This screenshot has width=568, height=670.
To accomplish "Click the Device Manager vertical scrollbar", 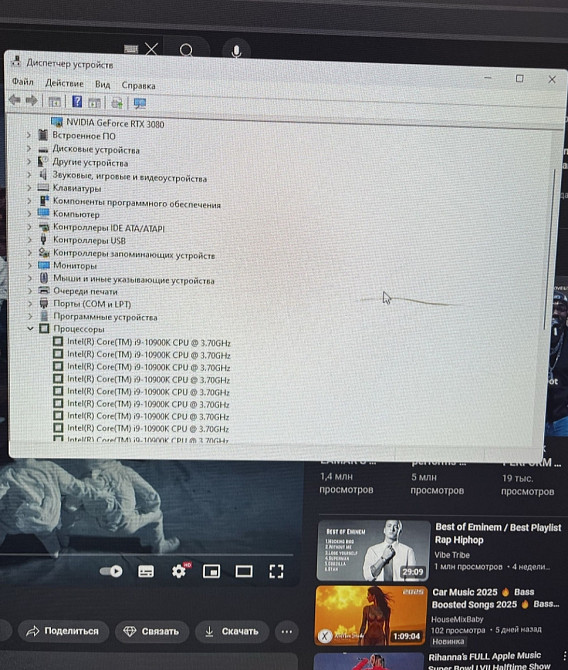I will click(548, 249).
